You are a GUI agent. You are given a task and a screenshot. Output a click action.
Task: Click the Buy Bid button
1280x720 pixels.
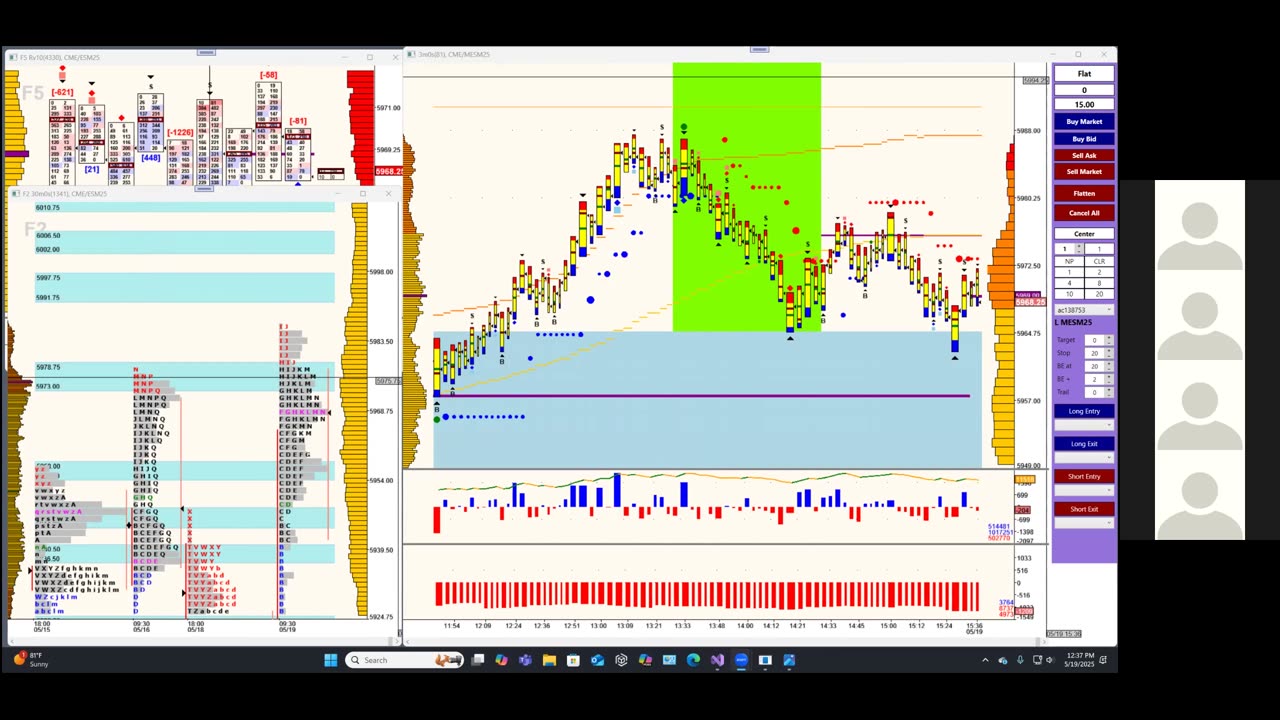pyautogui.click(x=1084, y=139)
